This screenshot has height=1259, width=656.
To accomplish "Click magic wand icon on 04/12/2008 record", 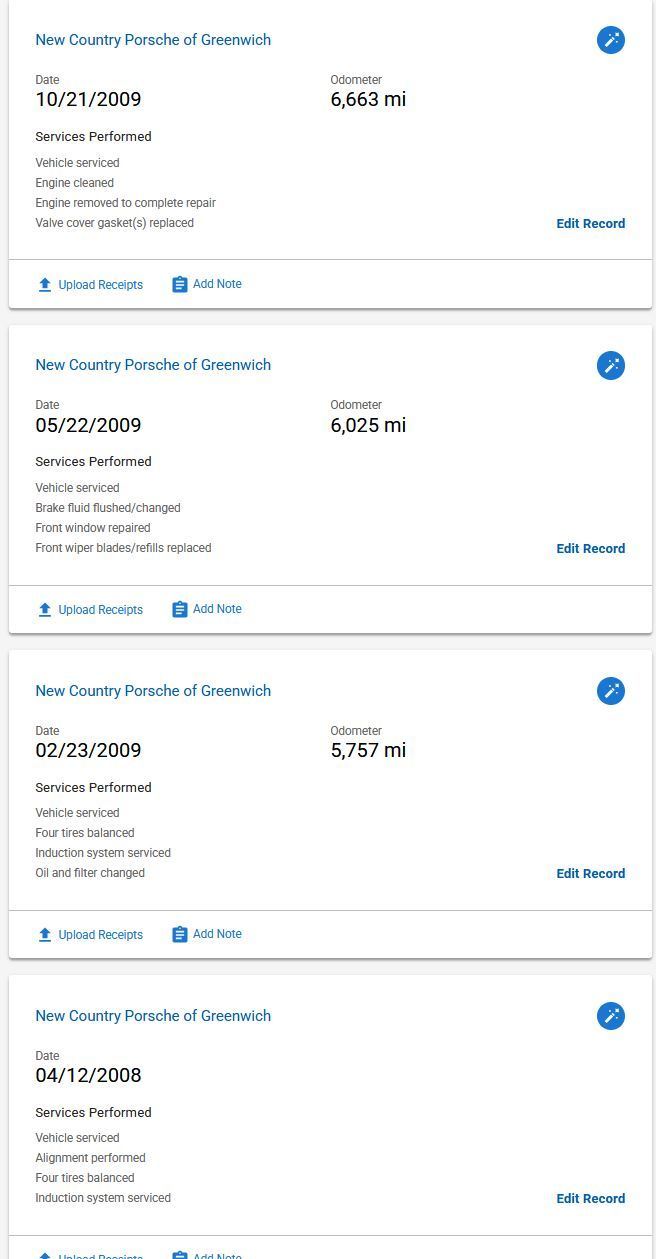I will click(x=611, y=1016).
